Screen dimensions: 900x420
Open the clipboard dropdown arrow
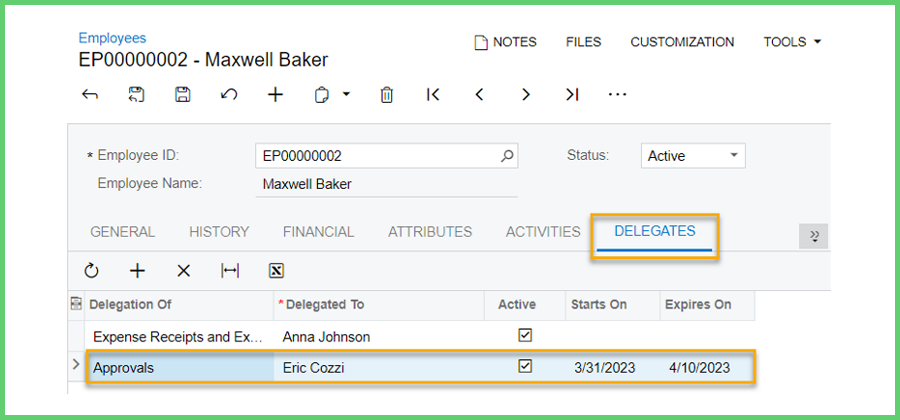click(x=346, y=95)
